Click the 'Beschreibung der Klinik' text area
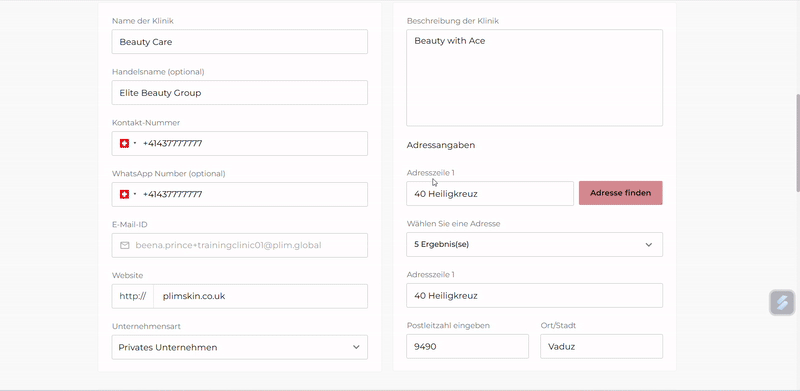 [535, 78]
